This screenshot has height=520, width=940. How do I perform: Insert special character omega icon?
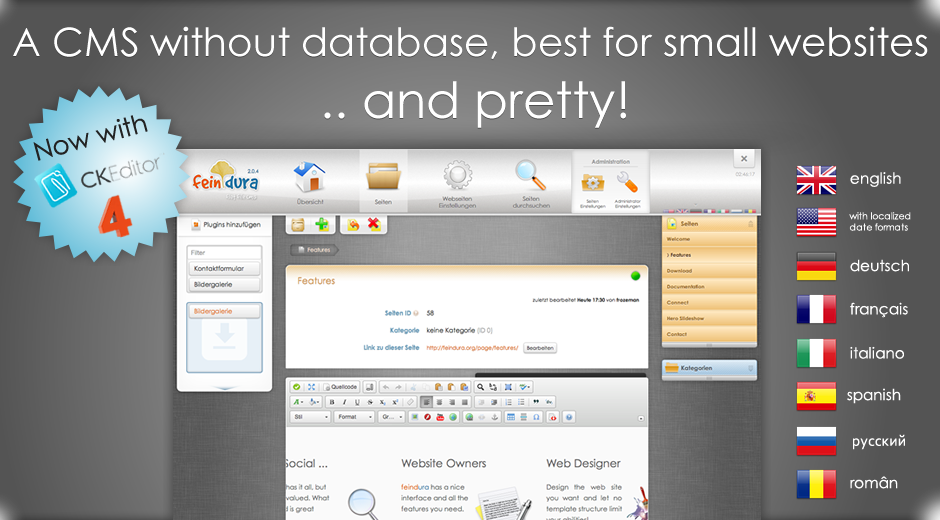[x=536, y=417]
